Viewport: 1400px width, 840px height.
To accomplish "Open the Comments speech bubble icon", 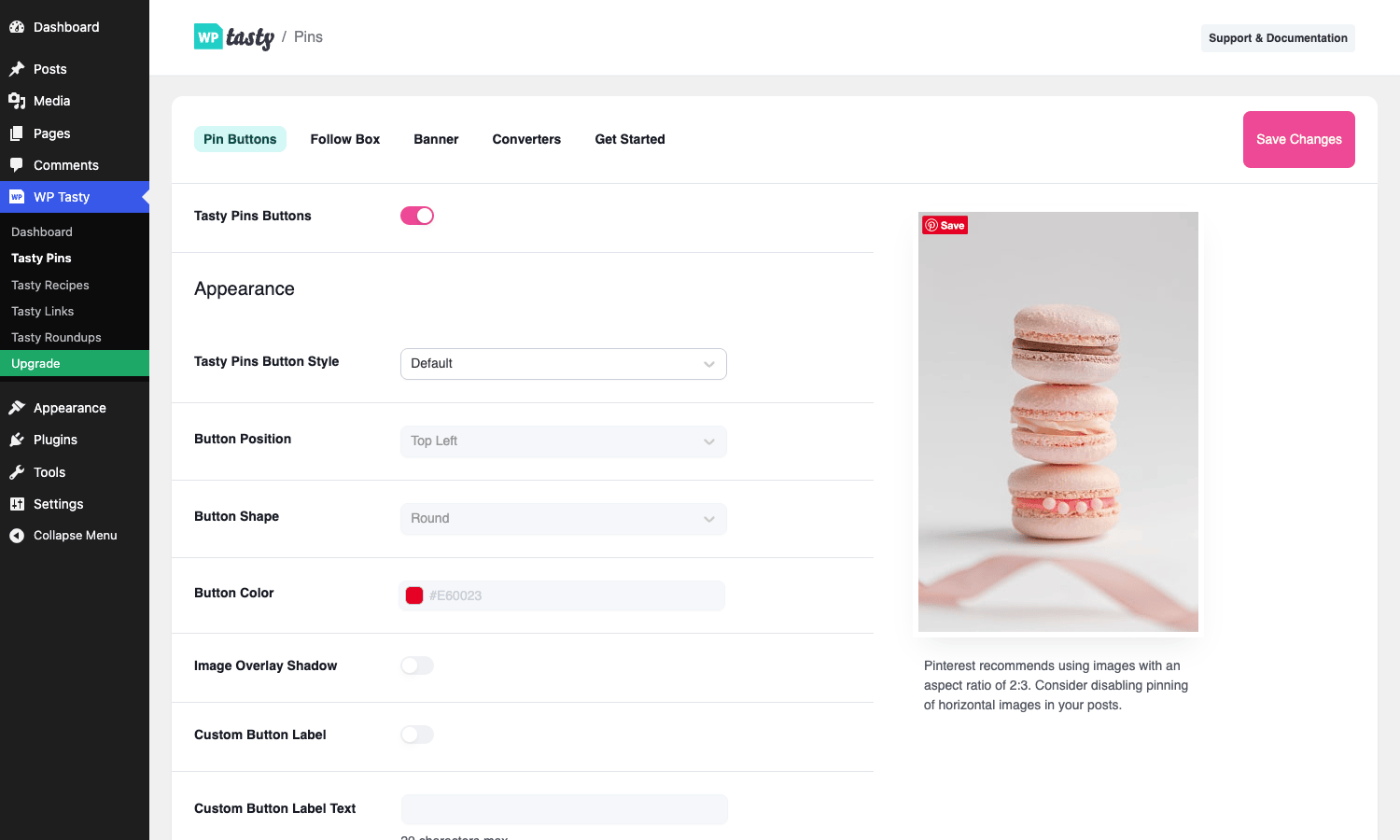I will click(x=17, y=165).
